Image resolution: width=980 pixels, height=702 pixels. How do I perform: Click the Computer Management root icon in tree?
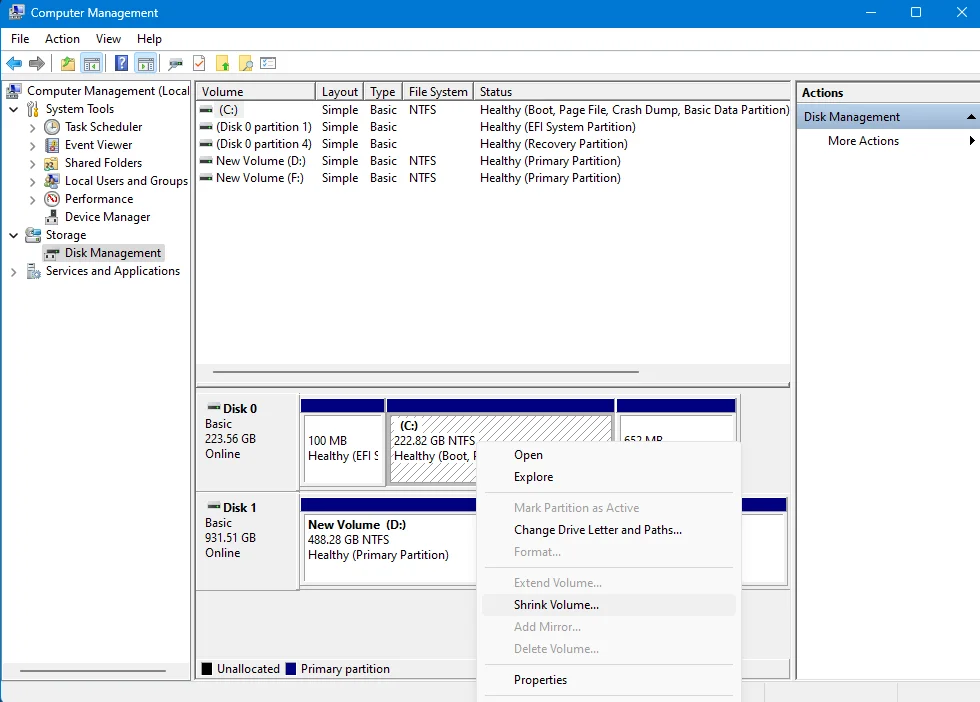pos(14,91)
